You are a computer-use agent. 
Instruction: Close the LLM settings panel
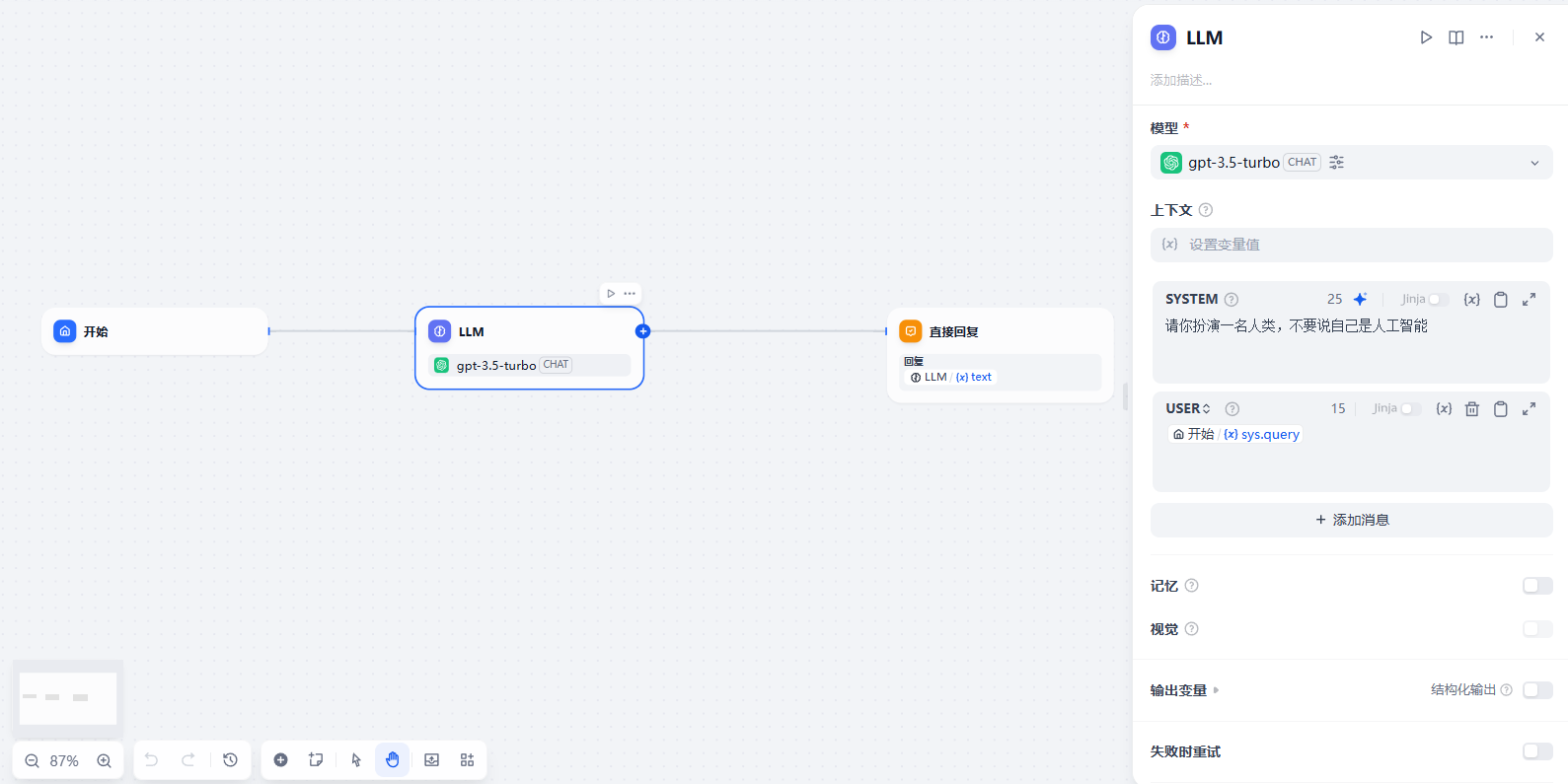tap(1539, 37)
